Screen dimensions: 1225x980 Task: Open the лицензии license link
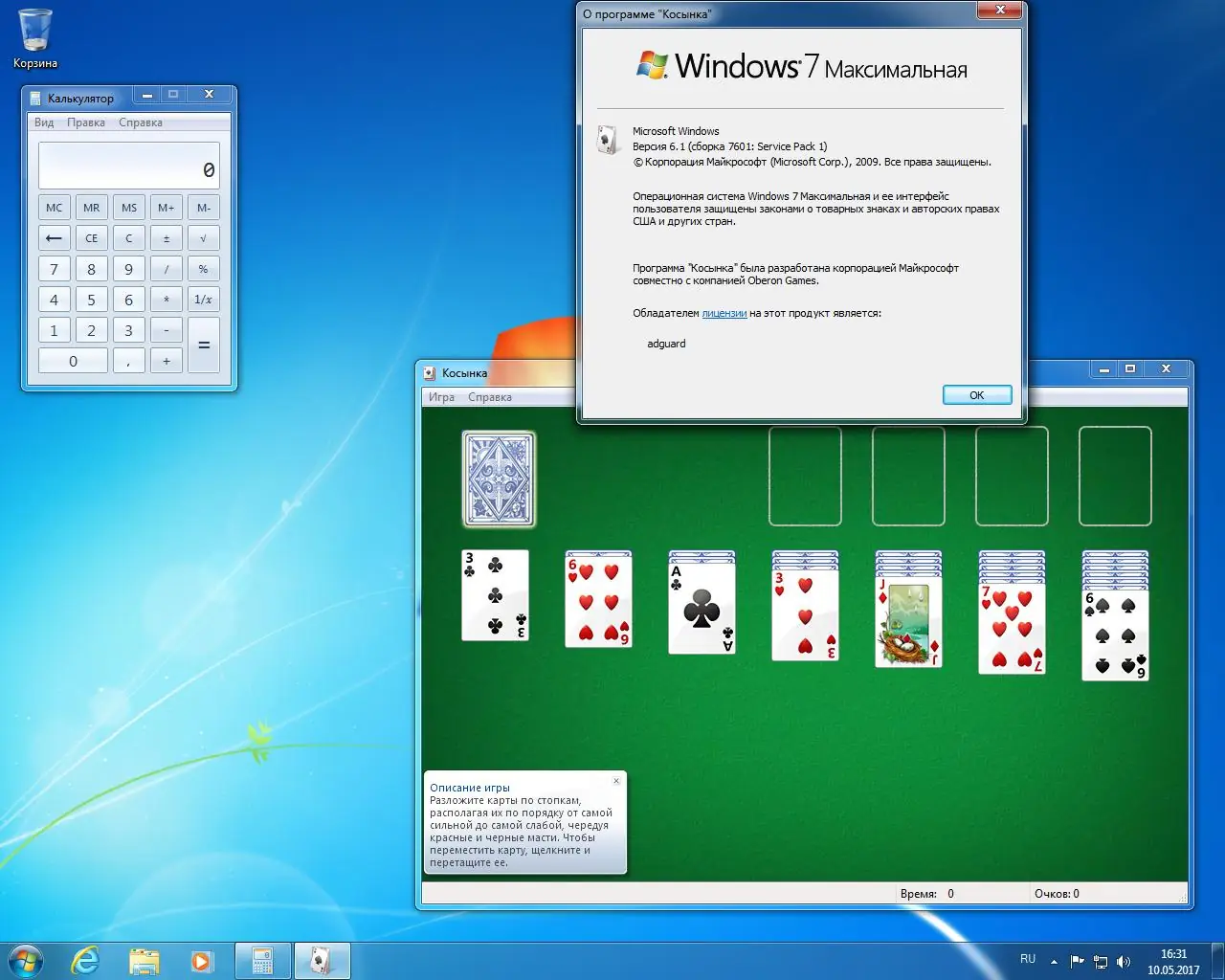click(x=724, y=313)
